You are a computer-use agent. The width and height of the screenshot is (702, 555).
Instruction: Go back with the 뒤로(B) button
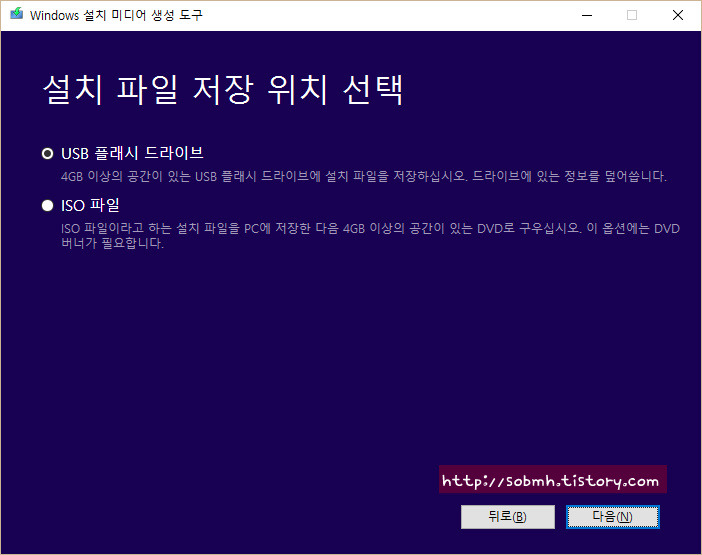[x=508, y=517]
